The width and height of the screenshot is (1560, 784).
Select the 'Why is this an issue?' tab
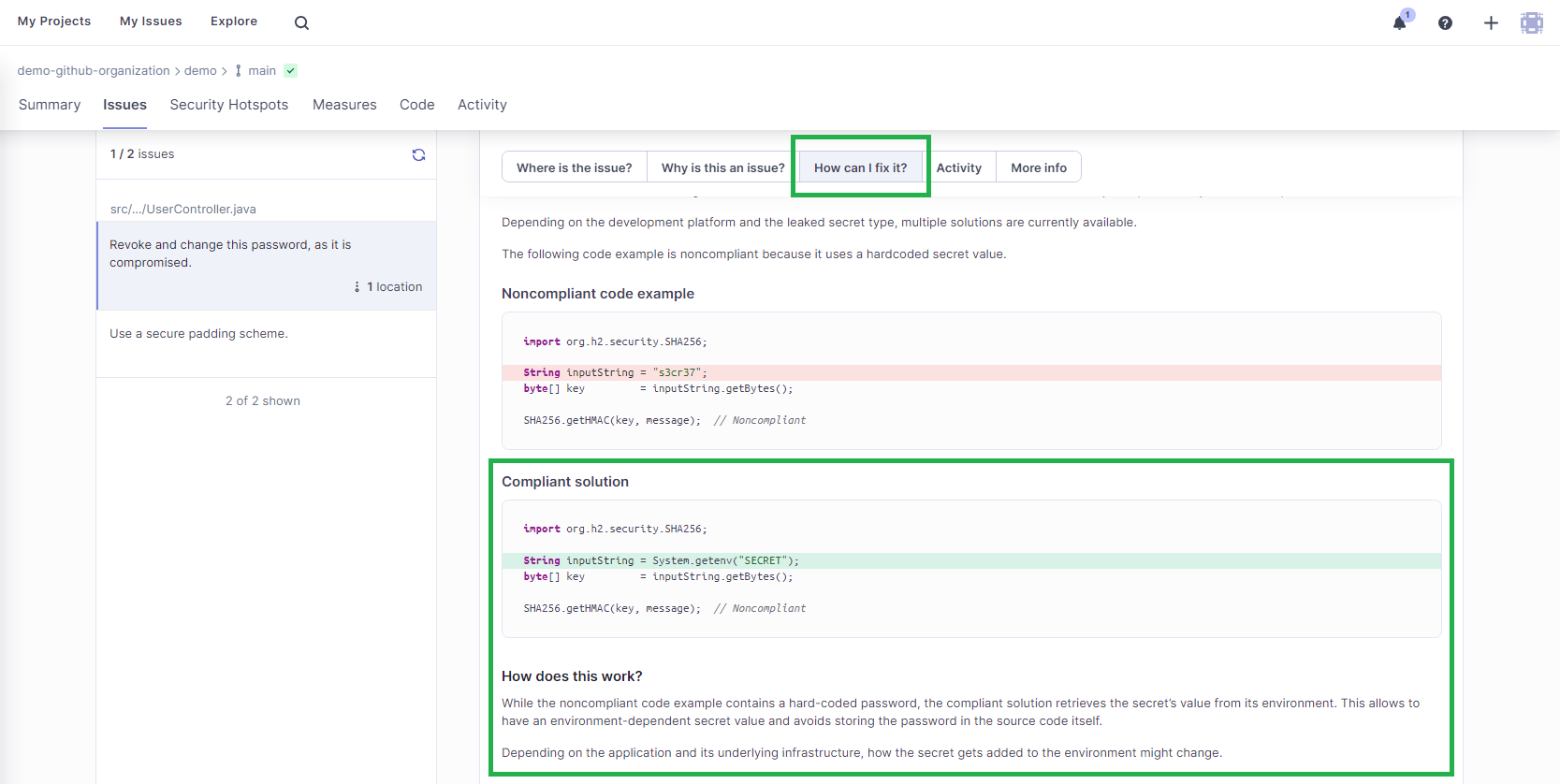click(722, 168)
